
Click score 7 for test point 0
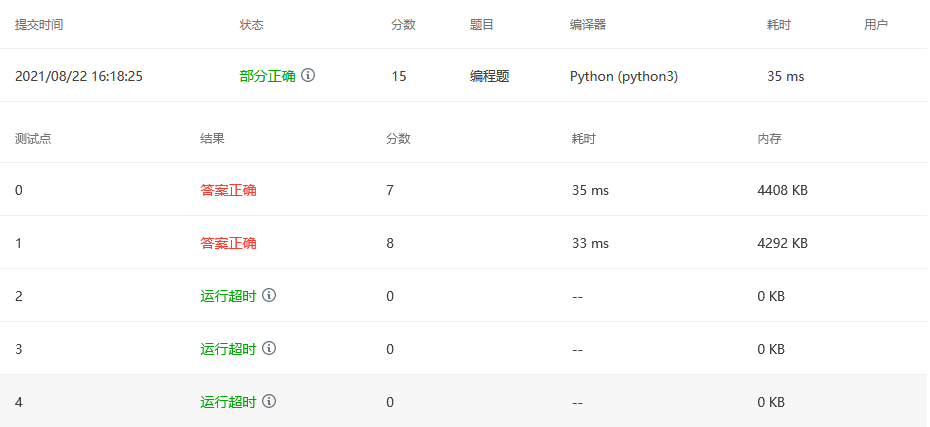tap(390, 190)
